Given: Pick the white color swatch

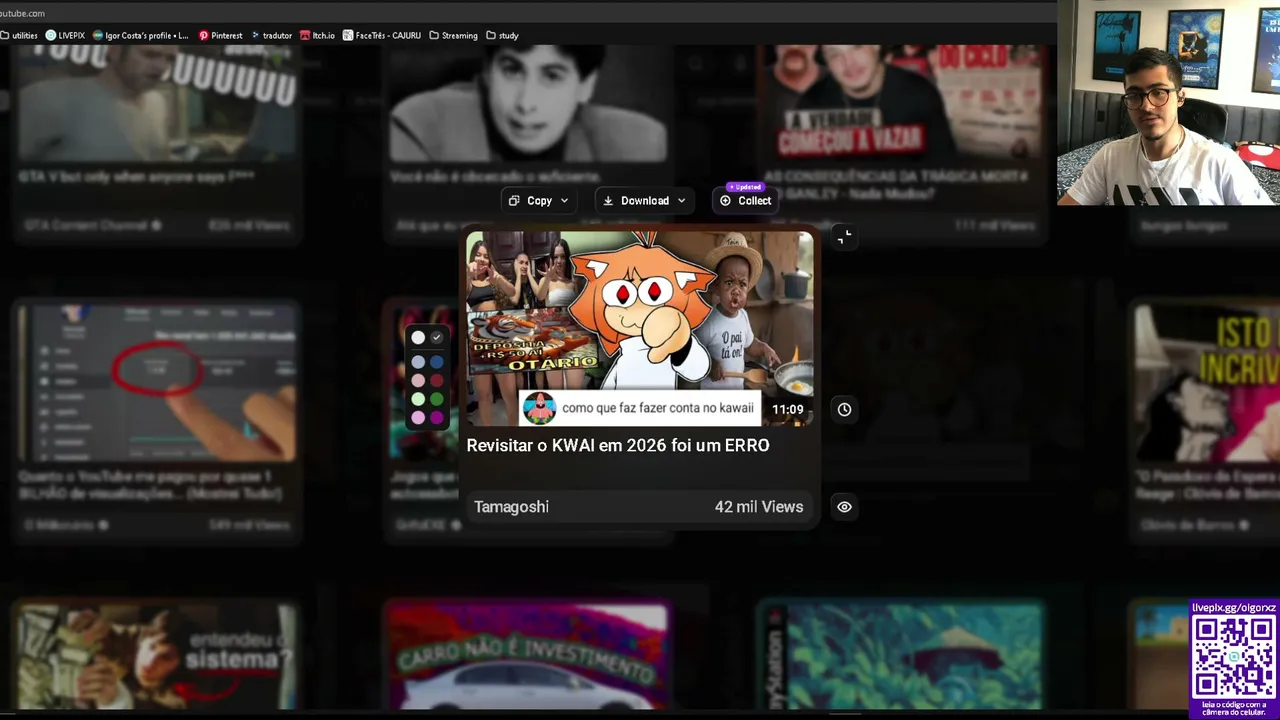Looking at the screenshot, I should (418, 338).
